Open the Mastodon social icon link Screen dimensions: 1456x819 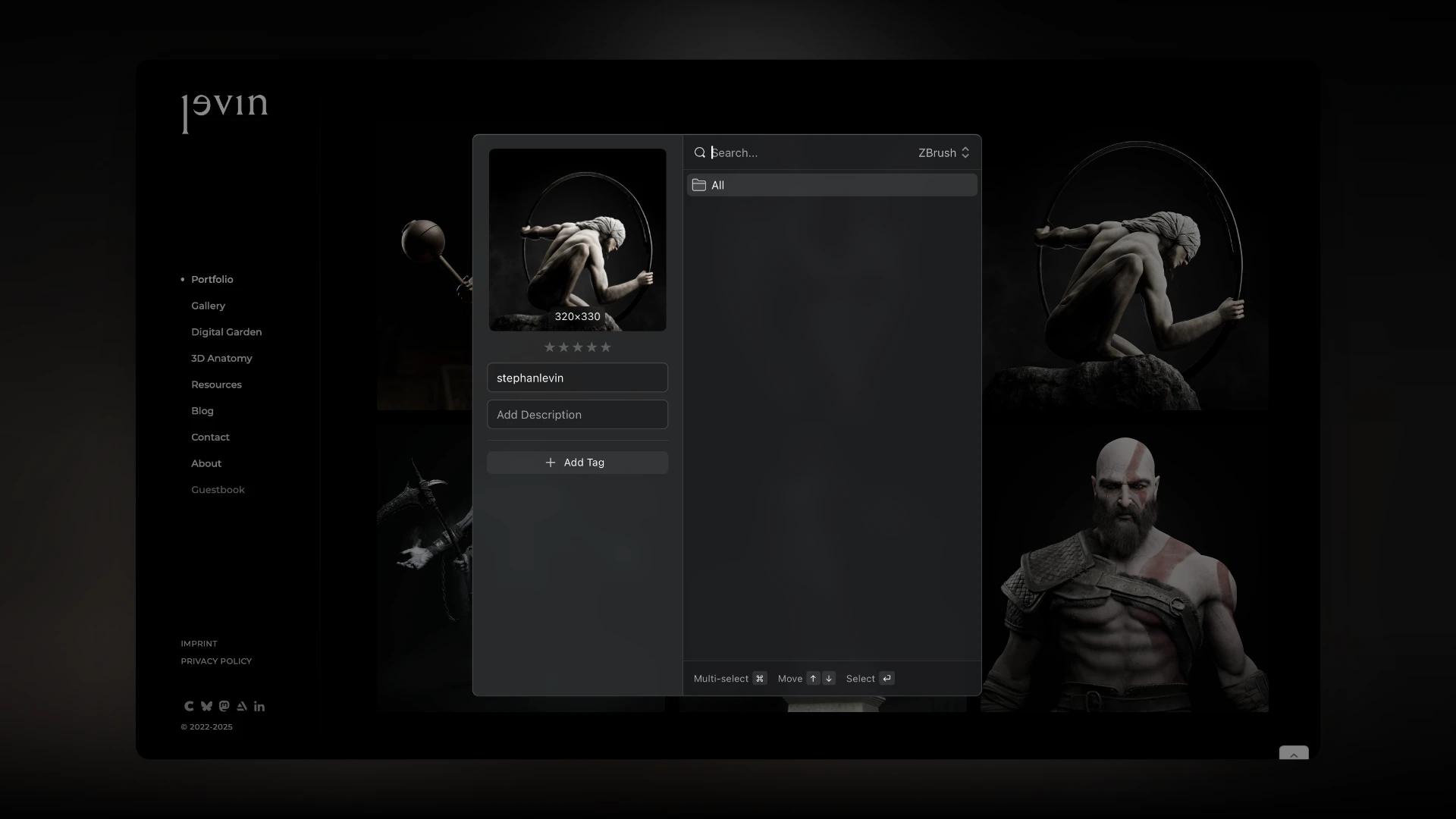point(224,706)
